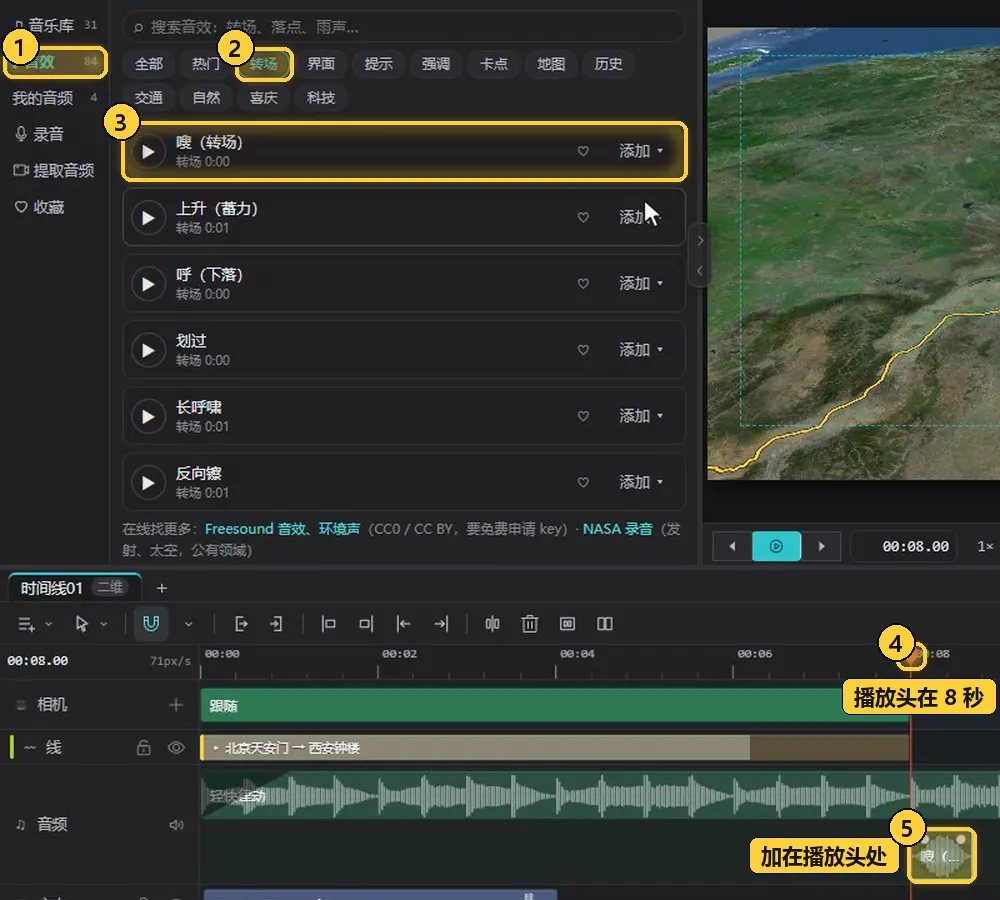Viewport: 1000px width, 900px height.
Task: Play the 长呼啸 sound preview
Action: pos(148,417)
